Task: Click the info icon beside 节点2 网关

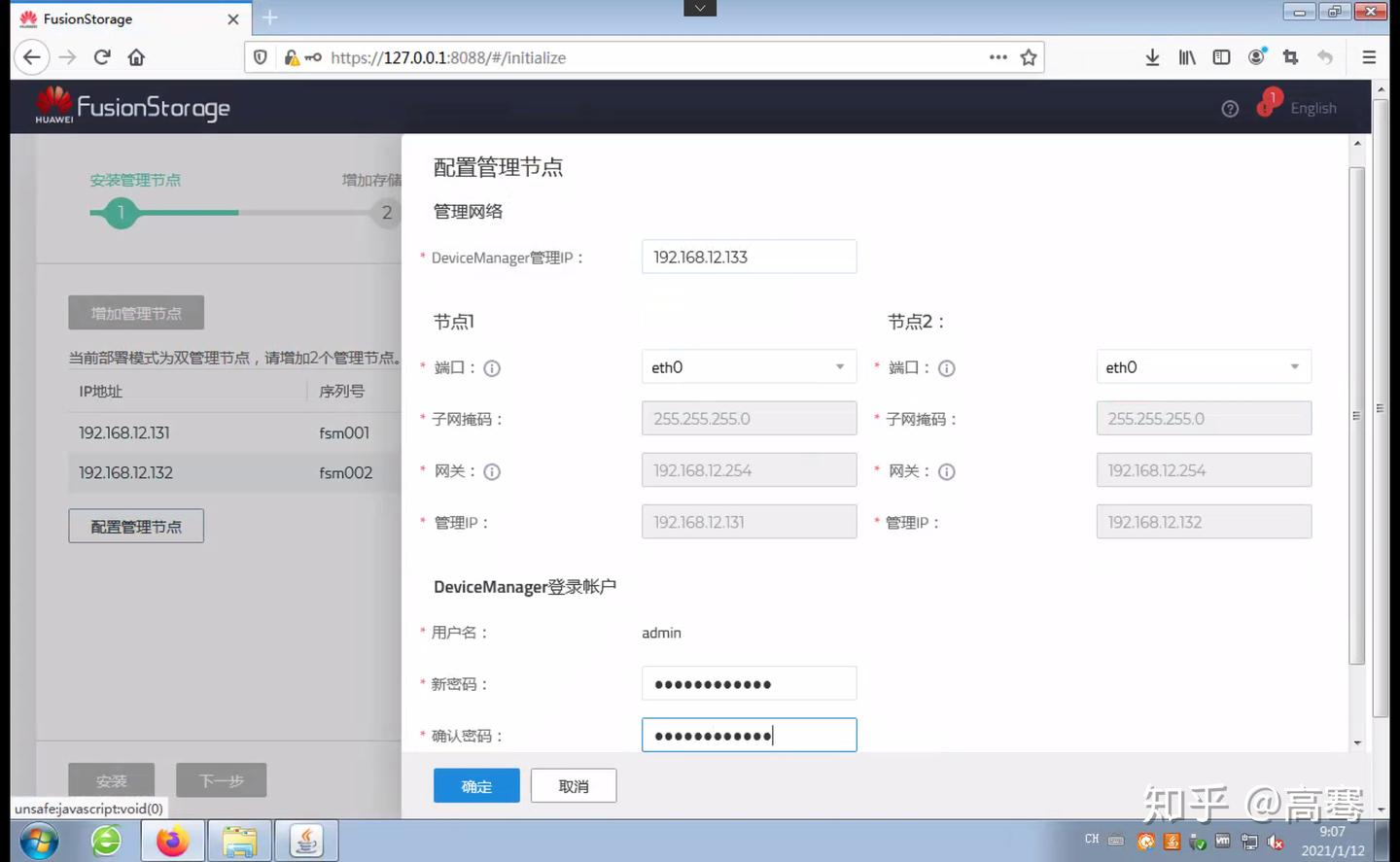Action: point(946,471)
